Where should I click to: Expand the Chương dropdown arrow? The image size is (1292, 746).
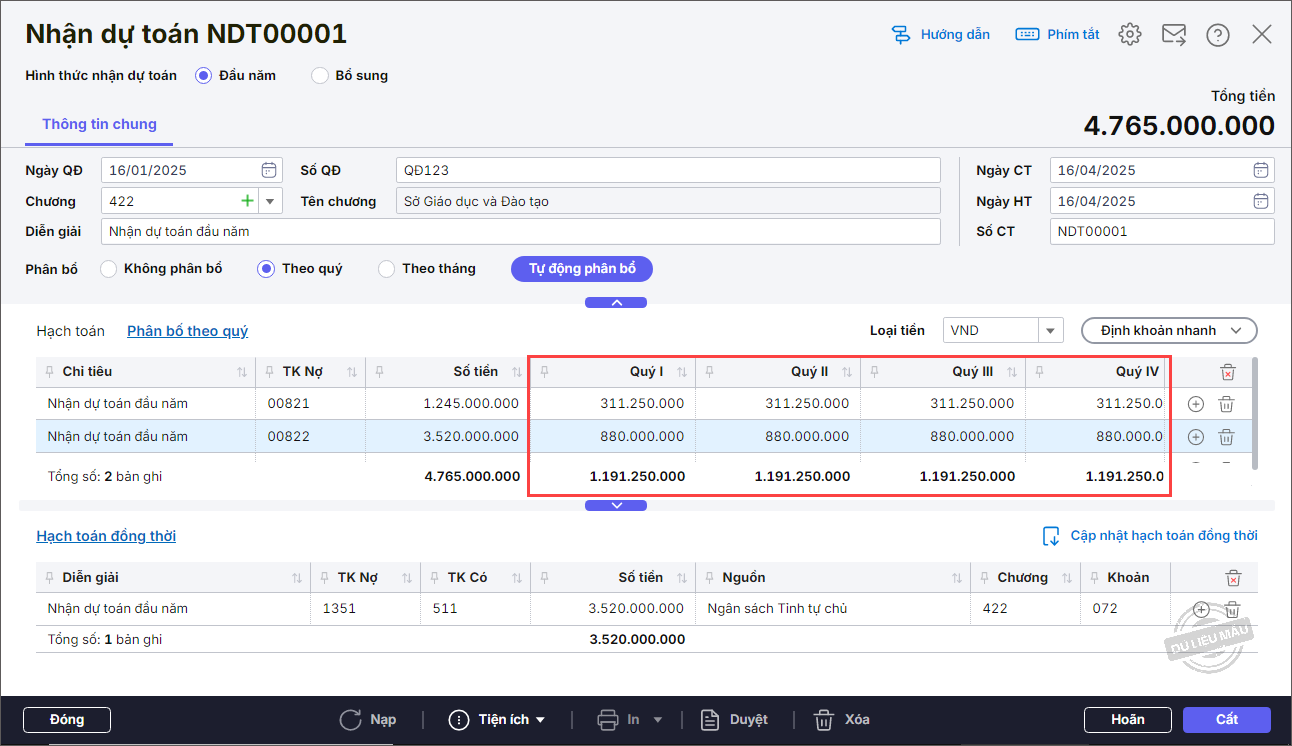click(270, 201)
